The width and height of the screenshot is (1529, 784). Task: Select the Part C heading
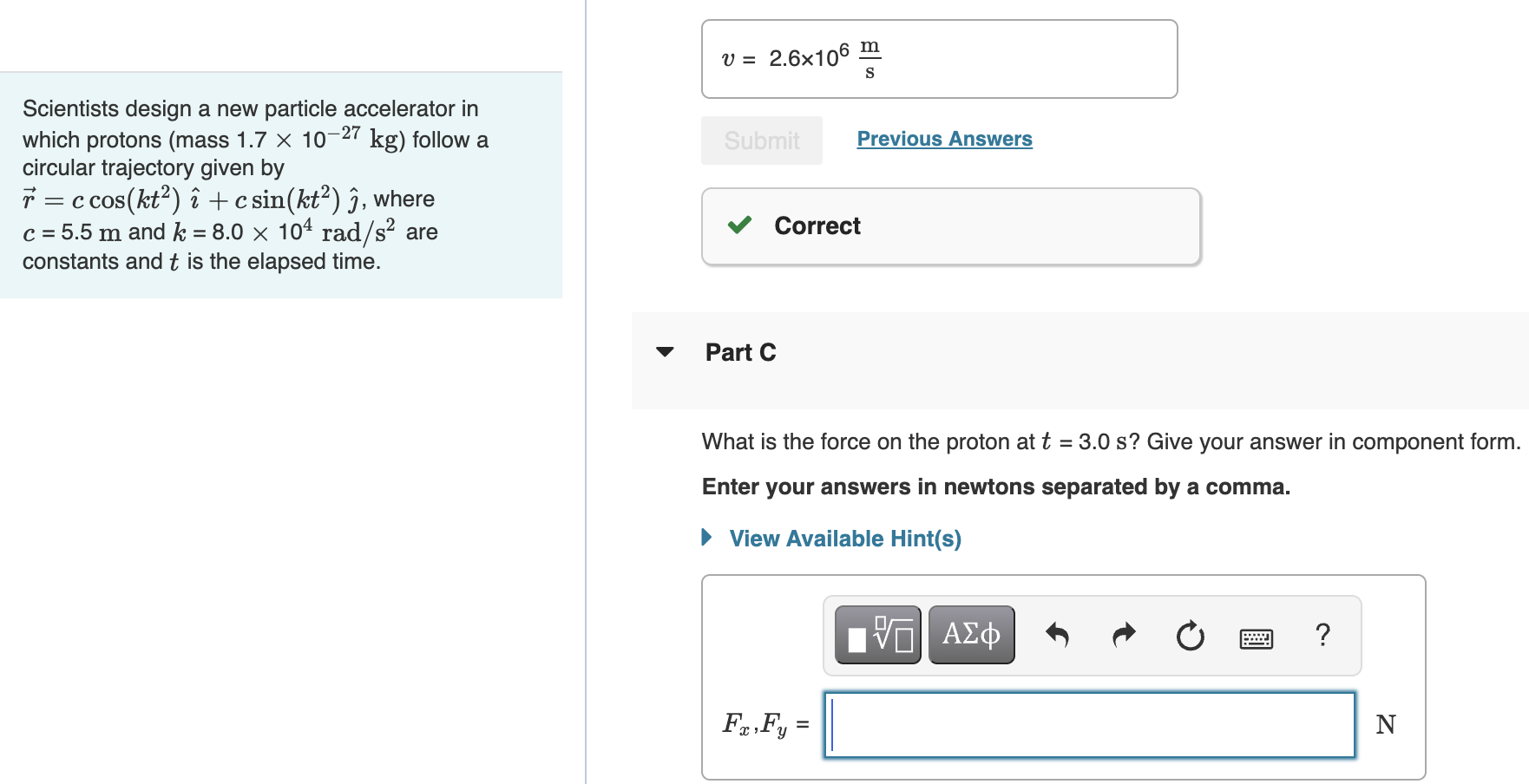click(x=740, y=352)
